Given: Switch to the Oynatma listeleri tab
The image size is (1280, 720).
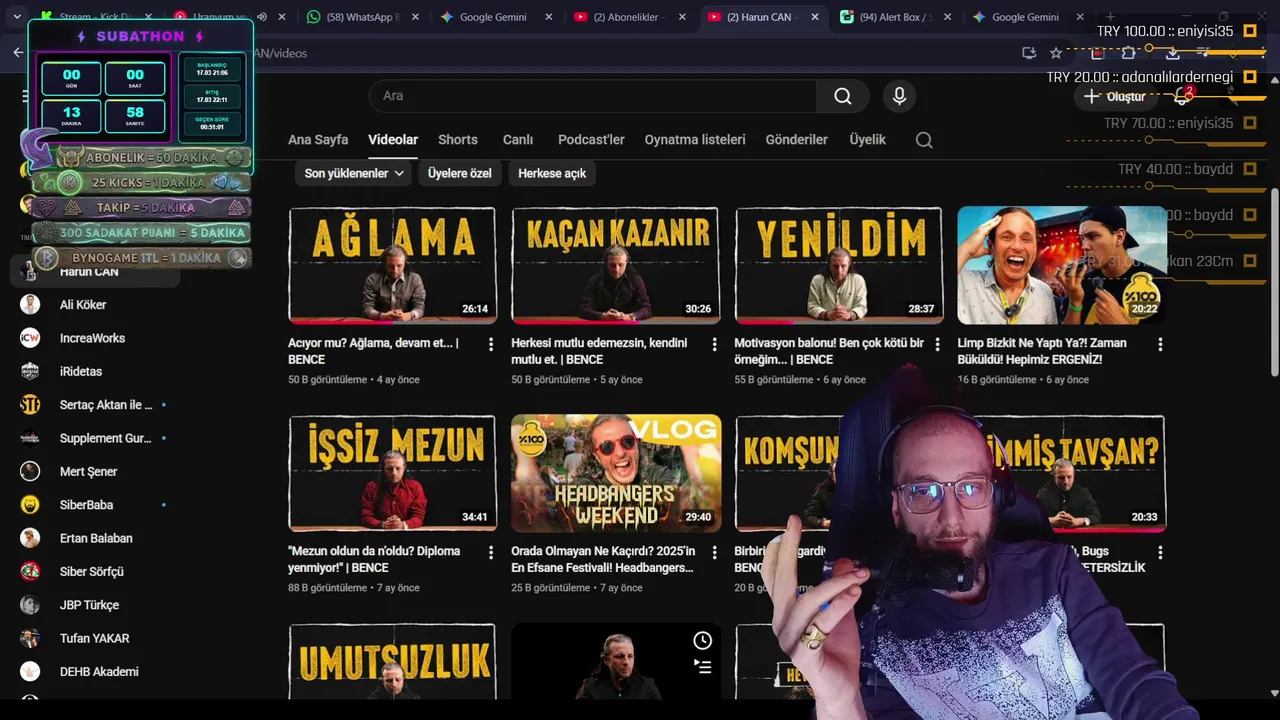Looking at the screenshot, I should [695, 140].
